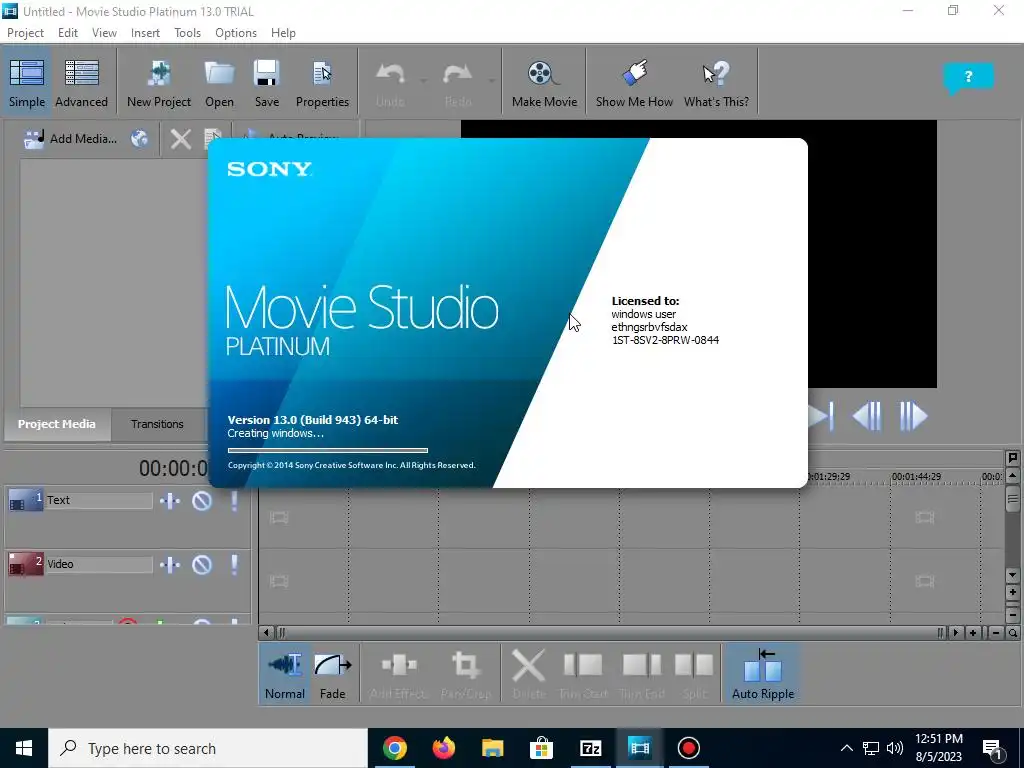The image size is (1024, 768).
Task: Click the globe Get Media from web icon
Action: [139, 138]
